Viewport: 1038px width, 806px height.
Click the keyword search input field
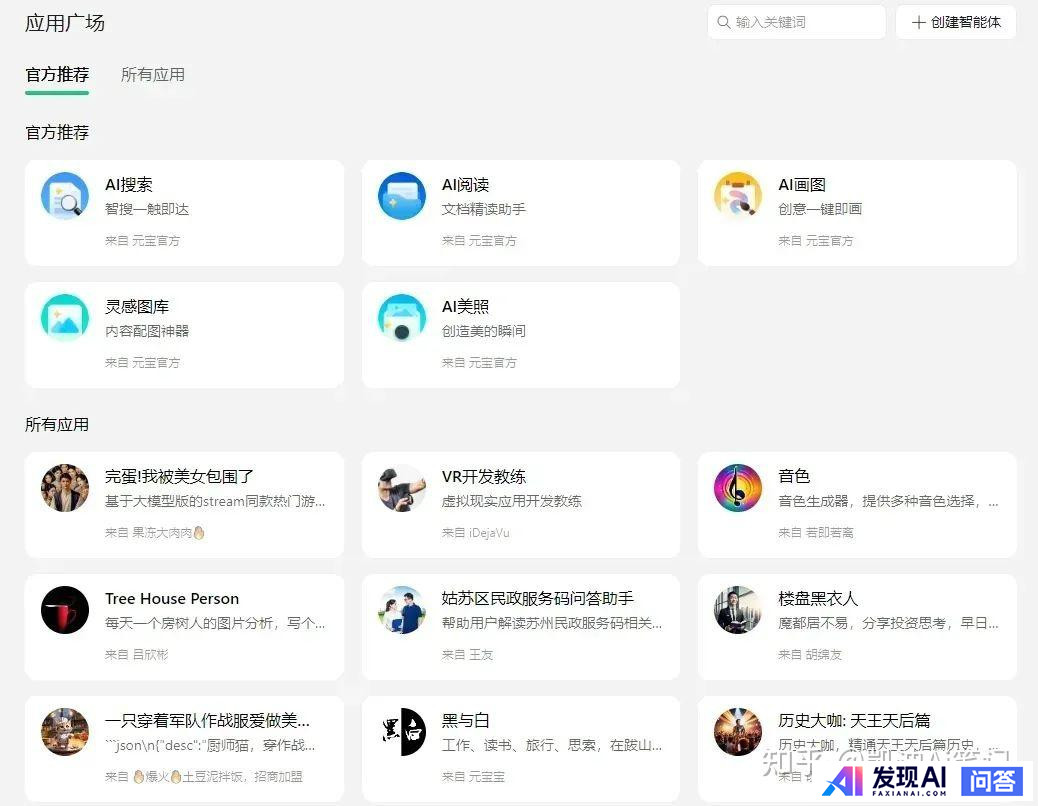tap(805, 22)
